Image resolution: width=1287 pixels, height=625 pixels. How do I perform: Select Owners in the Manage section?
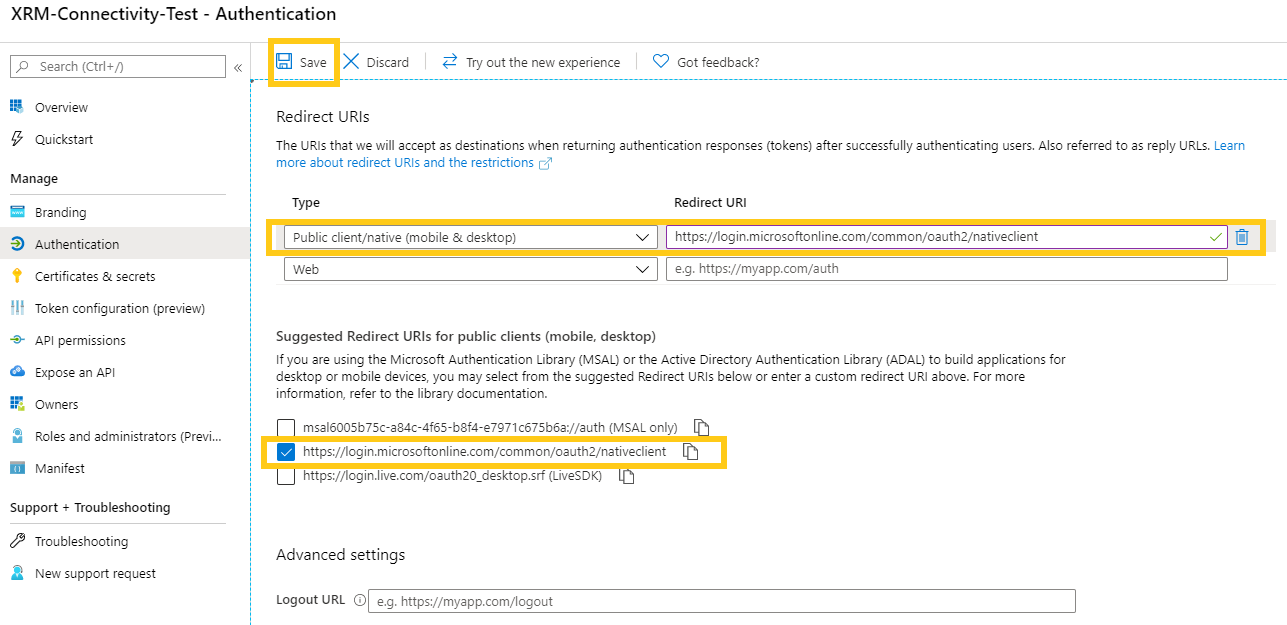click(x=56, y=404)
